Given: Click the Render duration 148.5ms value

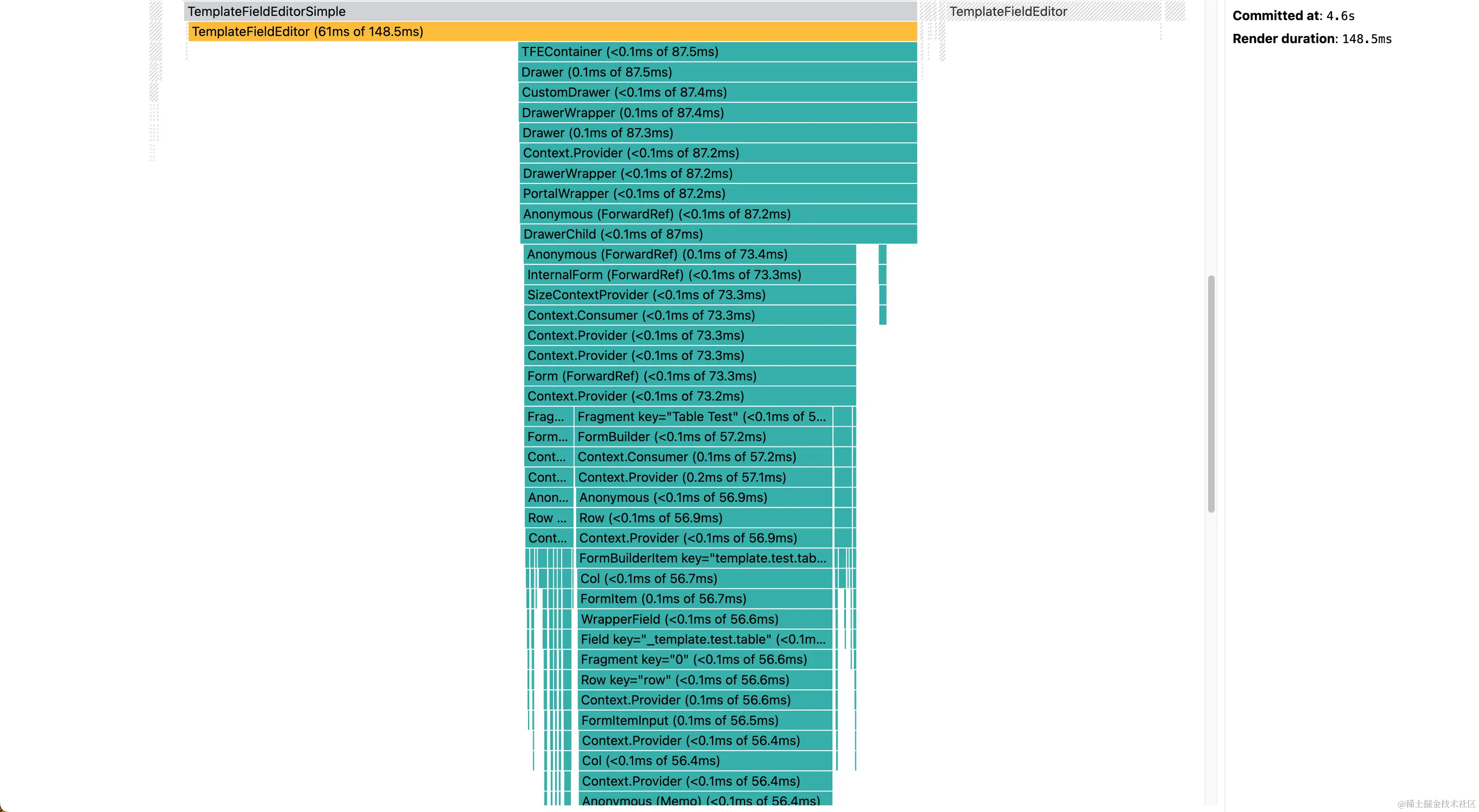Looking at the screenshot, I should [1367, 39].
